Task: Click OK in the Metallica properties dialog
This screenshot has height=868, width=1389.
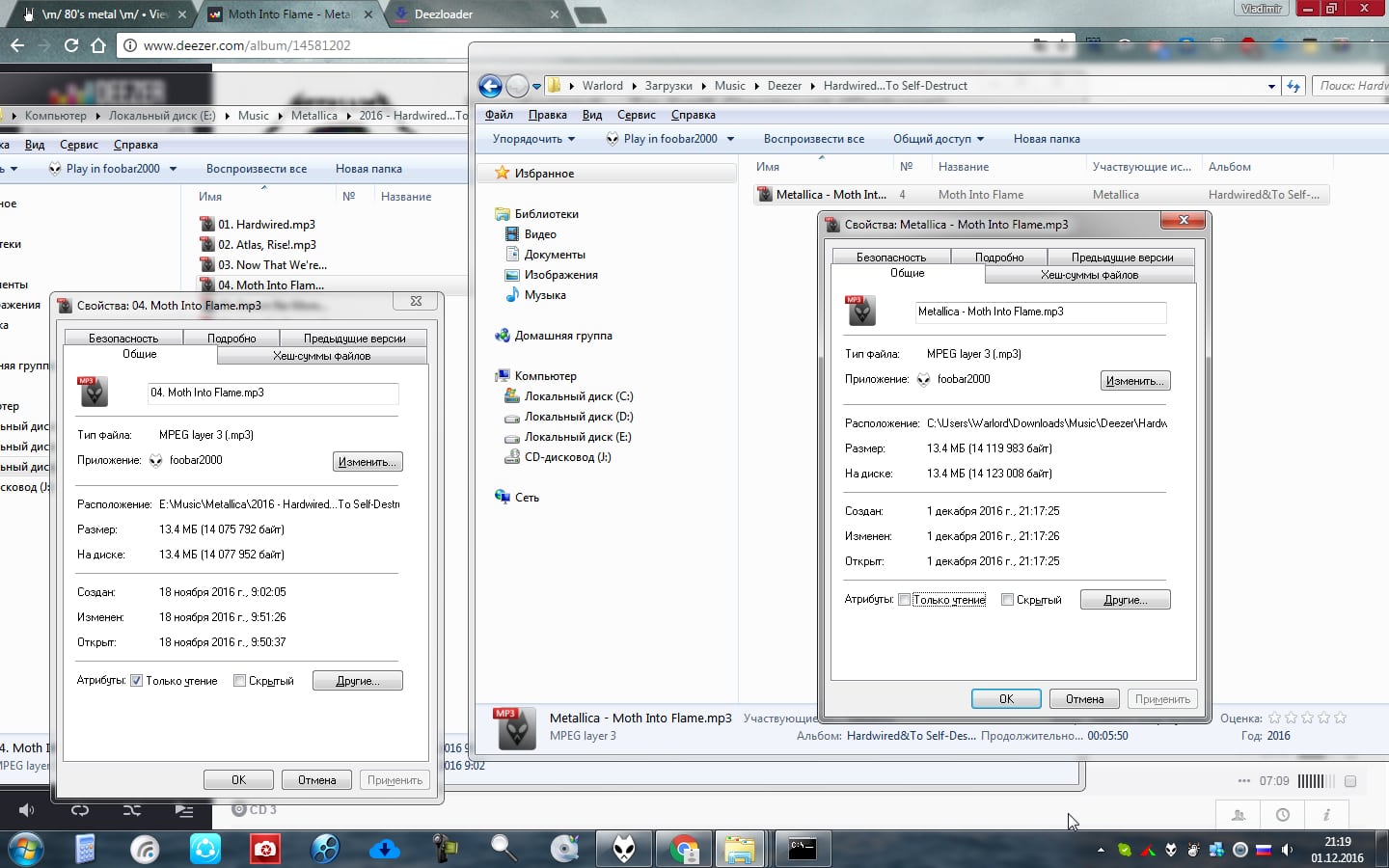Action: [1006, 699]
